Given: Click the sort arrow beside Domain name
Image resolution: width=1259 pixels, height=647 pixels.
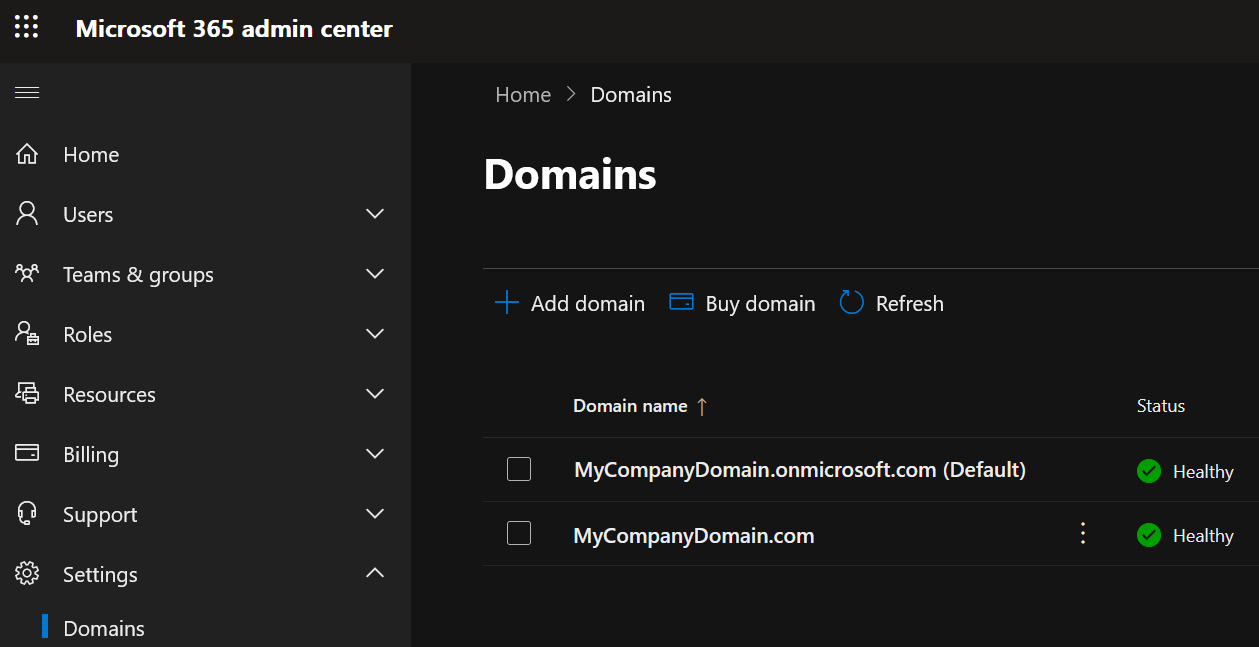Looking at the screenshot, I should click(702, 406).
